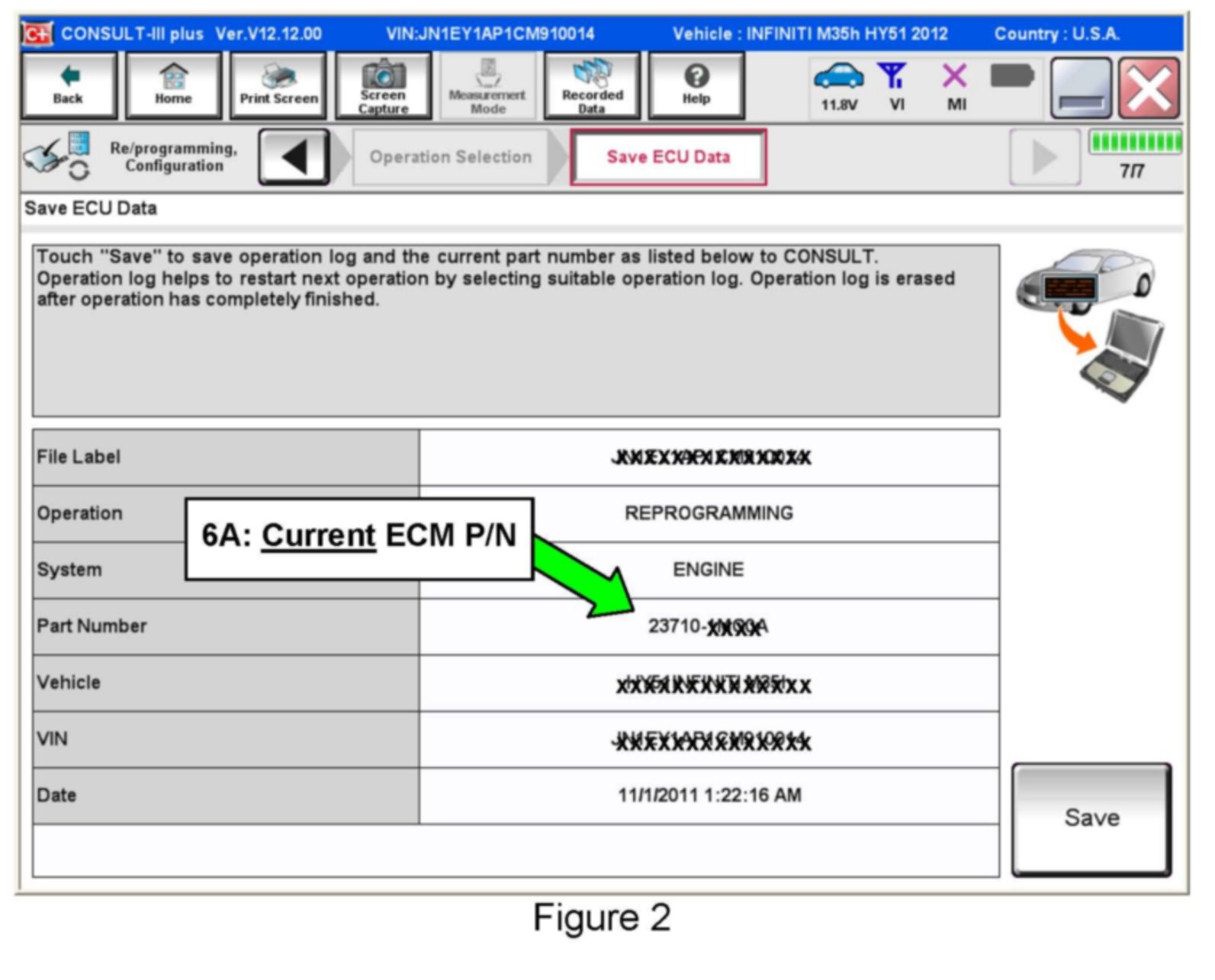Close the application with red X
The width and height of the screenshot is (1215, 980).
point(1149,88)
